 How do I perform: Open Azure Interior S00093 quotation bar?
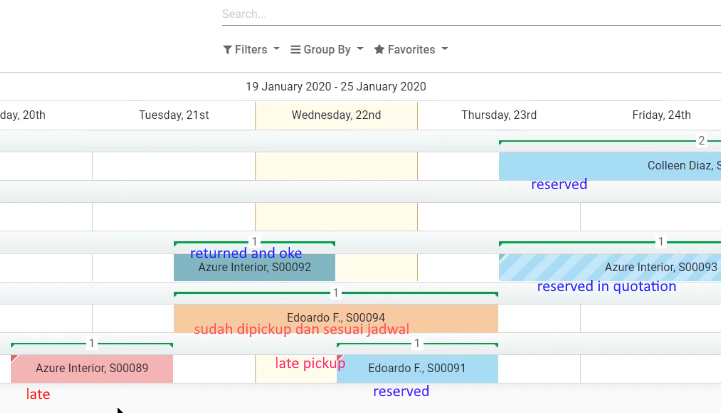coord(610,268)
